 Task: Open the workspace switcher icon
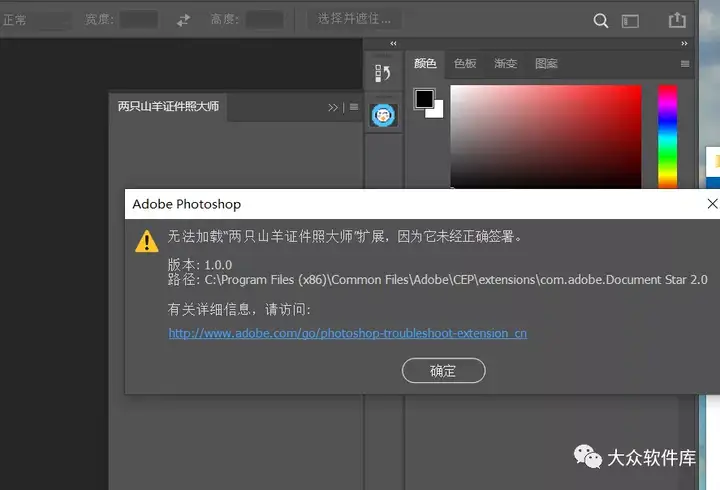(630, 21)
